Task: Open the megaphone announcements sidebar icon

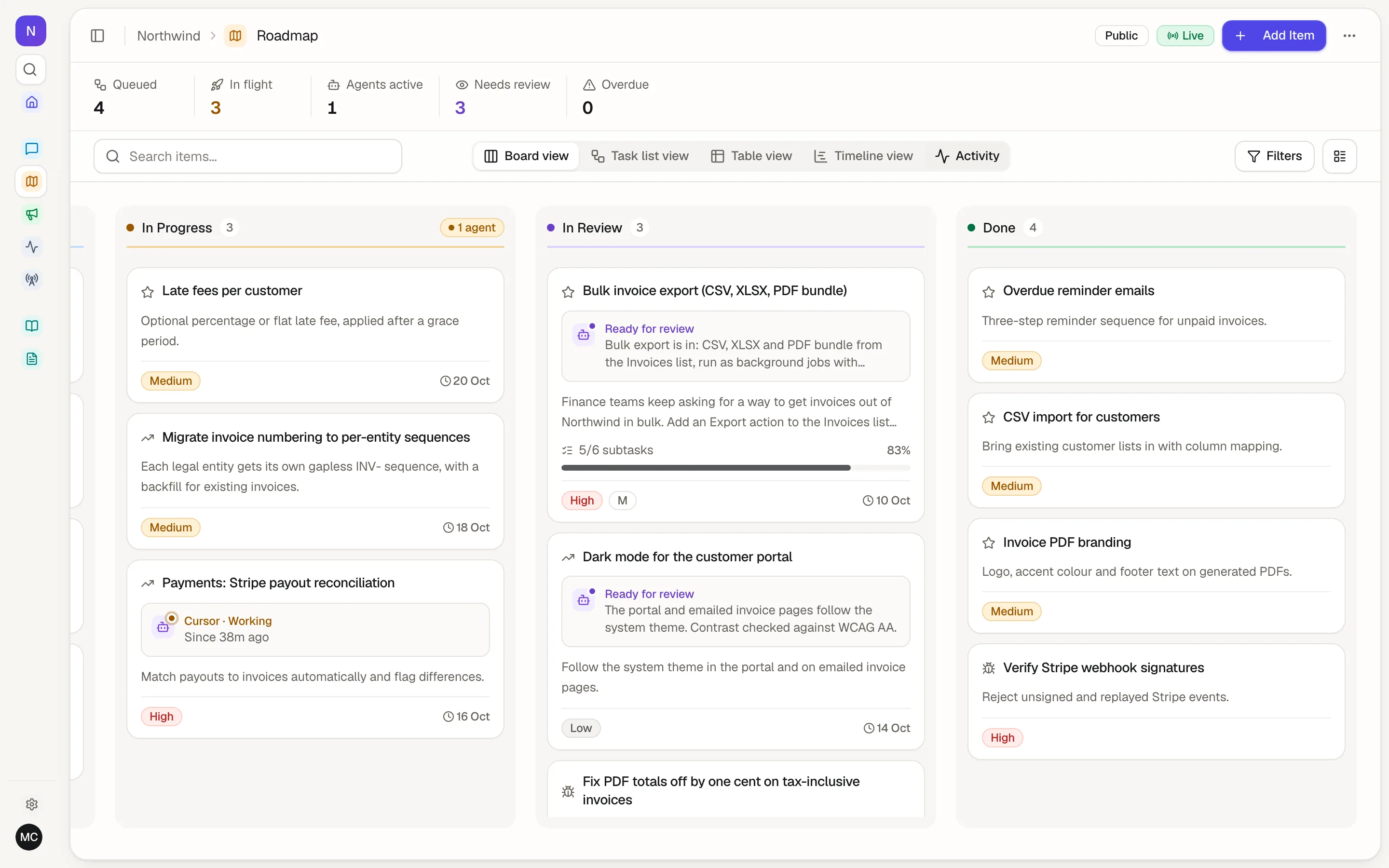Action: (31, 214)
